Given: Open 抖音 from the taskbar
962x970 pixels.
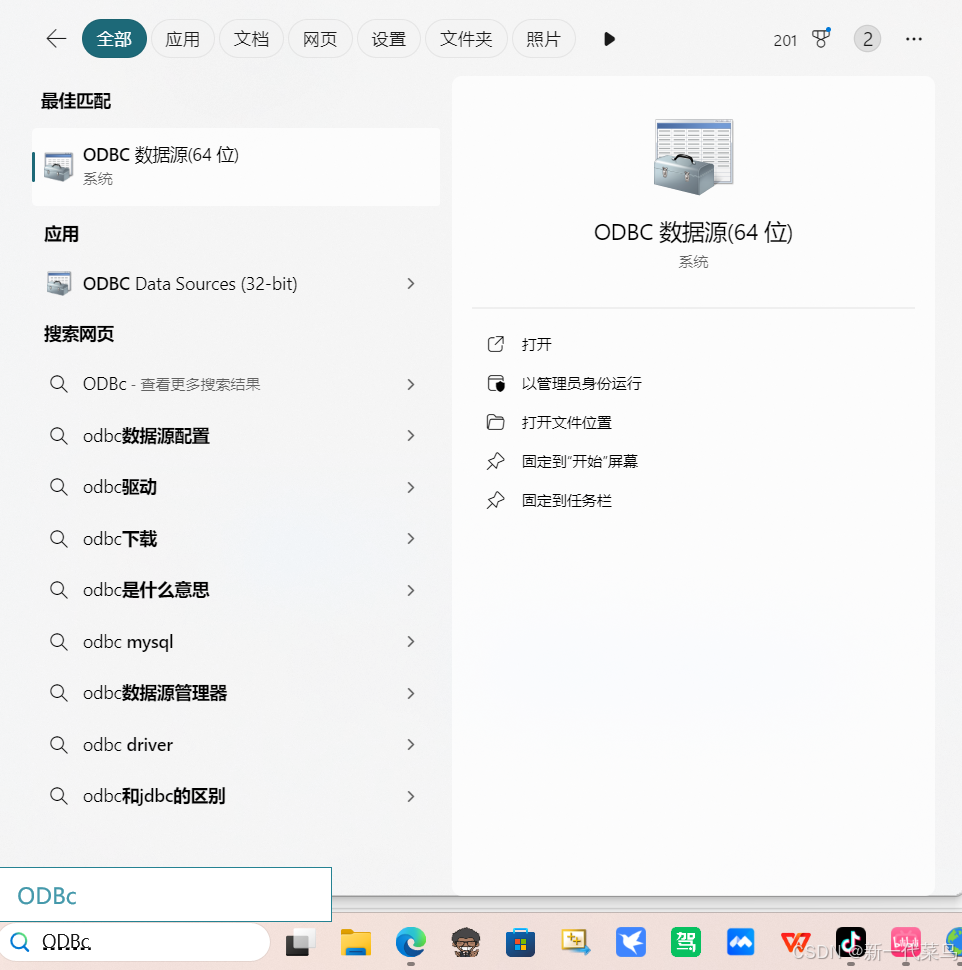Looking at the screenshot, I should click(x=850, y=941).
